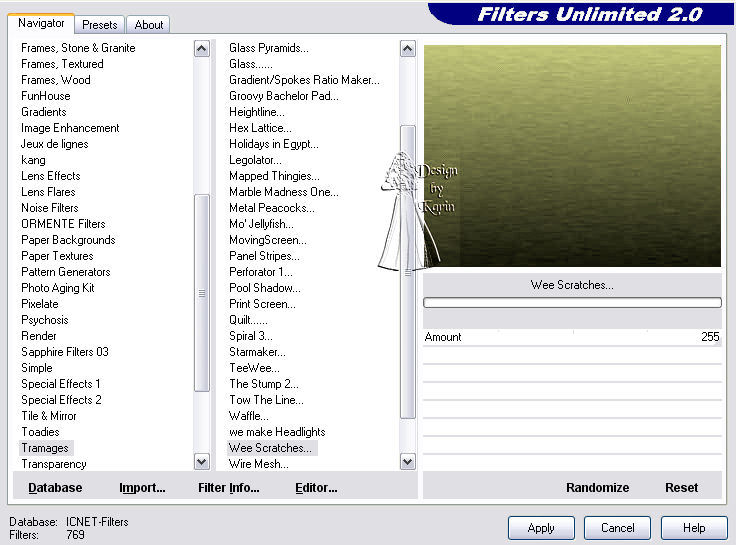
Task: Choose Groovy Bachelor Pad... filter
Action: coord(284,96)
